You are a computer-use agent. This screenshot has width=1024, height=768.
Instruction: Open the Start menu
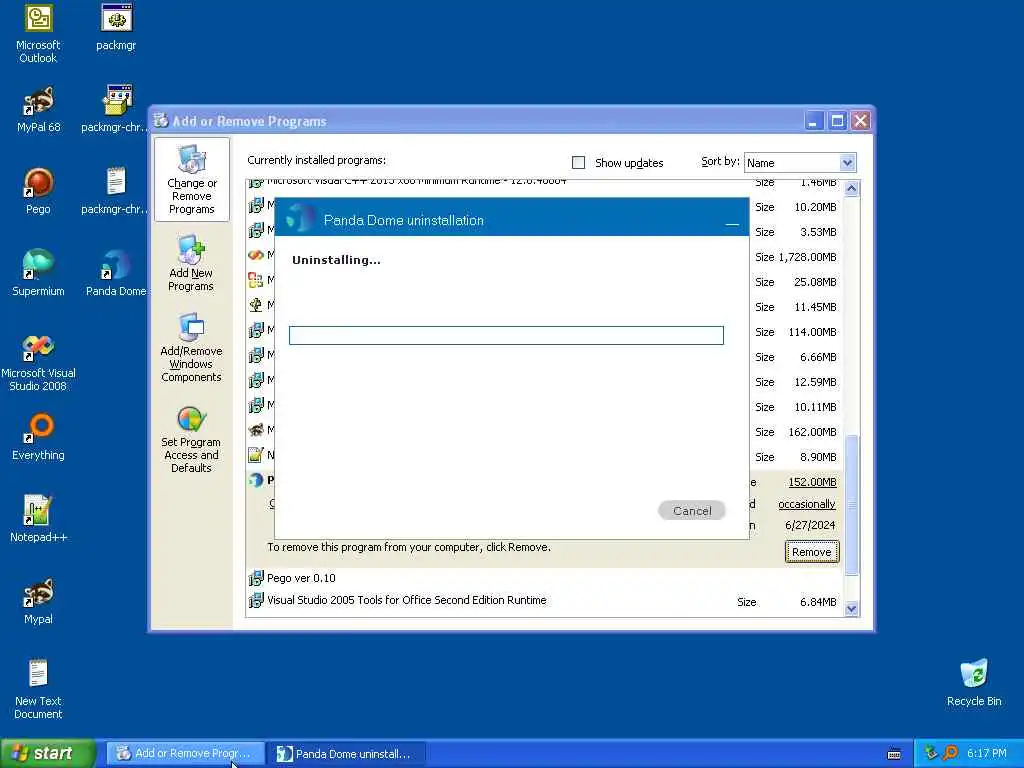point(48,753)
